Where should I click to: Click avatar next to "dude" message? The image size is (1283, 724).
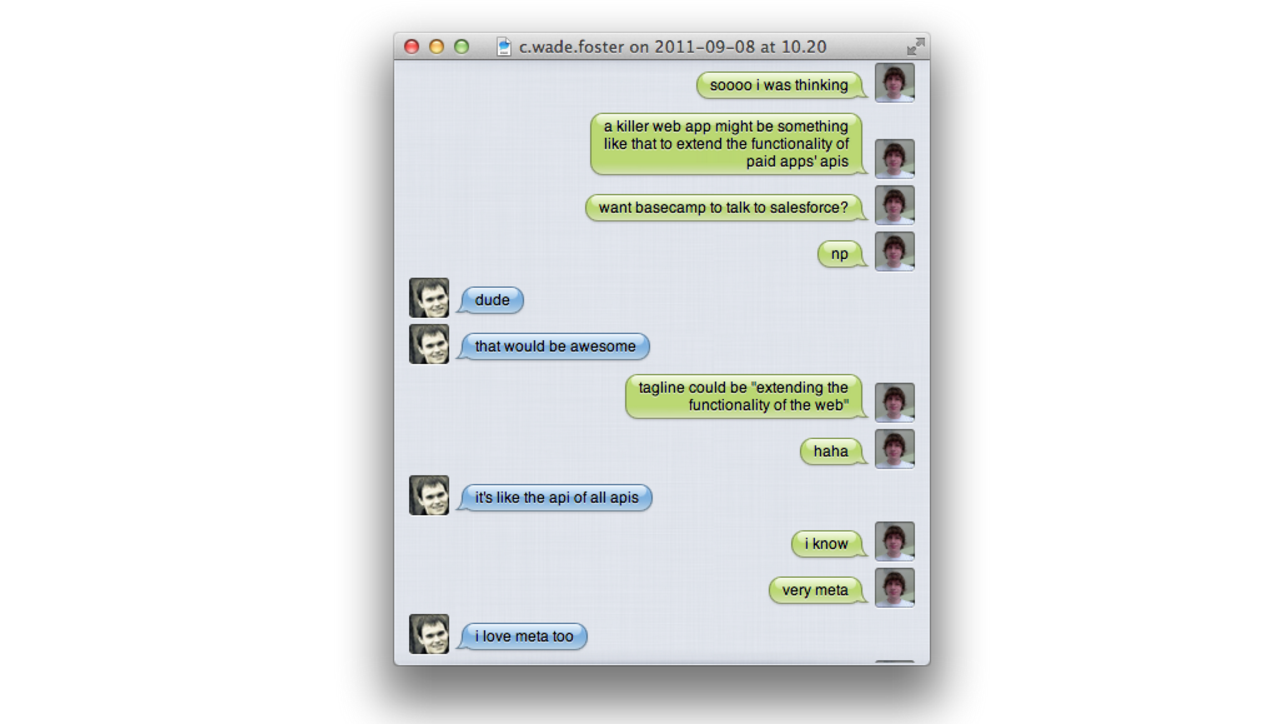[x=429, y=298]
